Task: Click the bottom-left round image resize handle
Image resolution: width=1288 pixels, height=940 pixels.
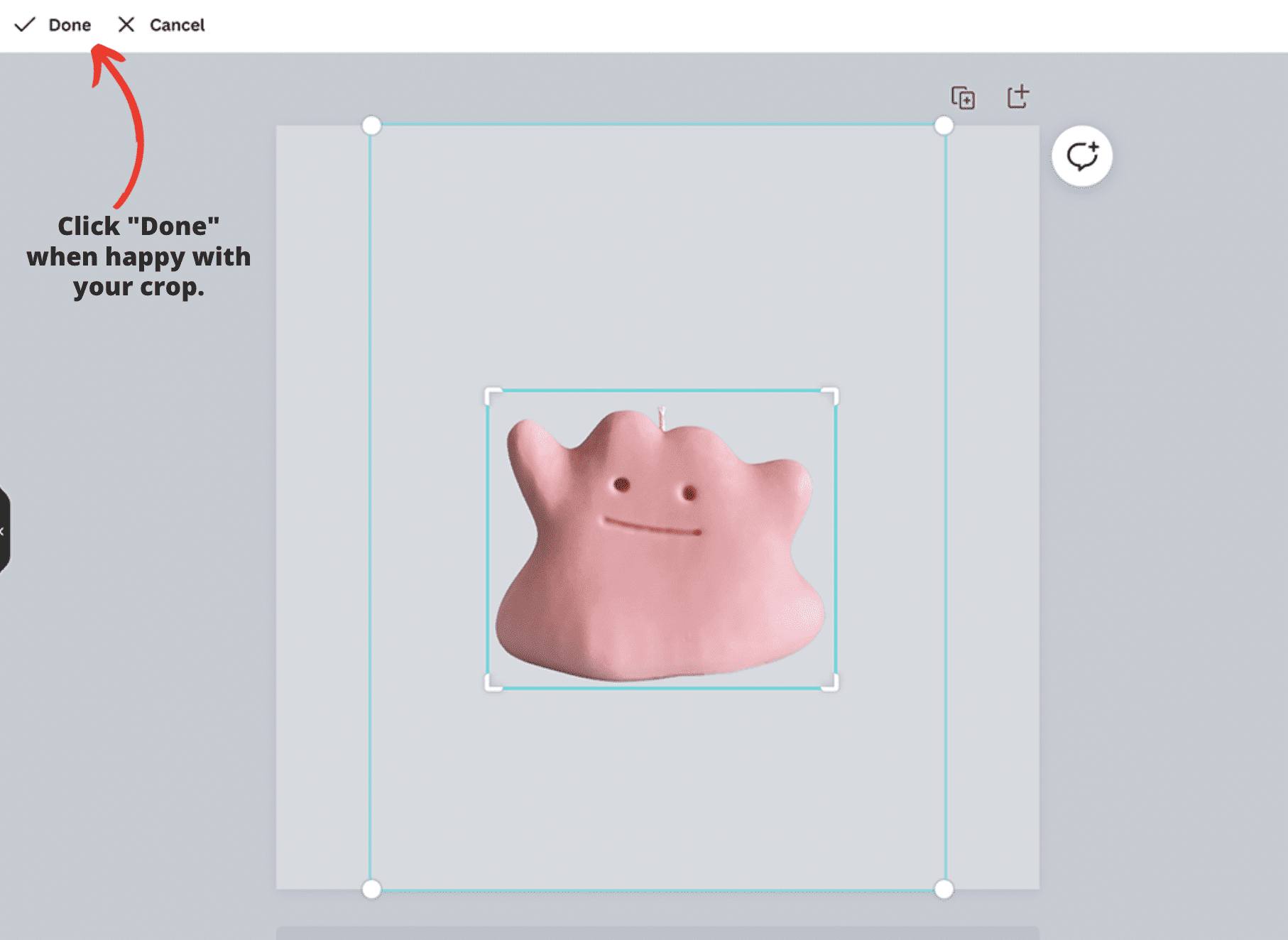Action: (x=371, y=889)
